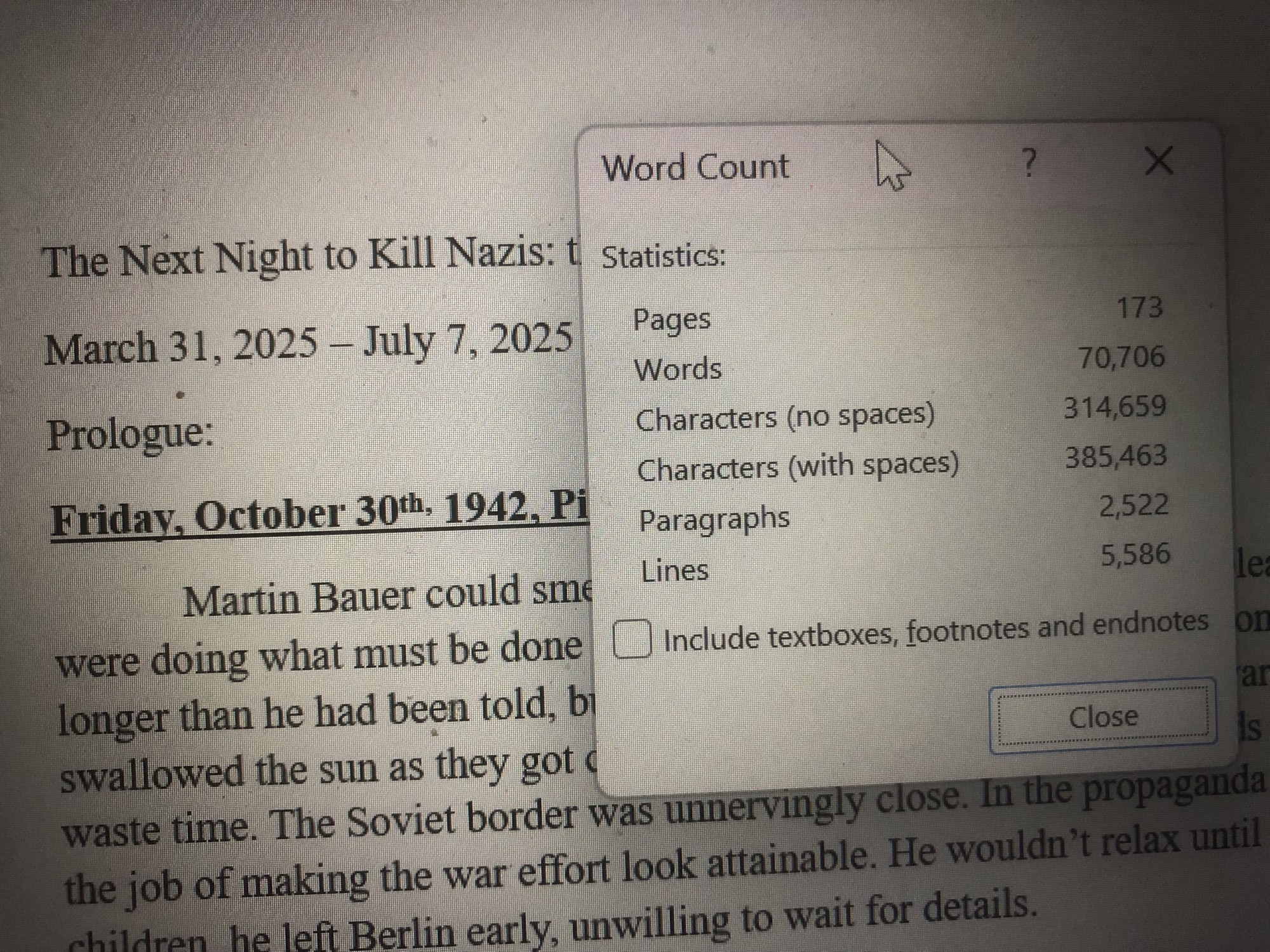Select the Pages count value 173
The image size is (1270, 952).
[1139, 307]
